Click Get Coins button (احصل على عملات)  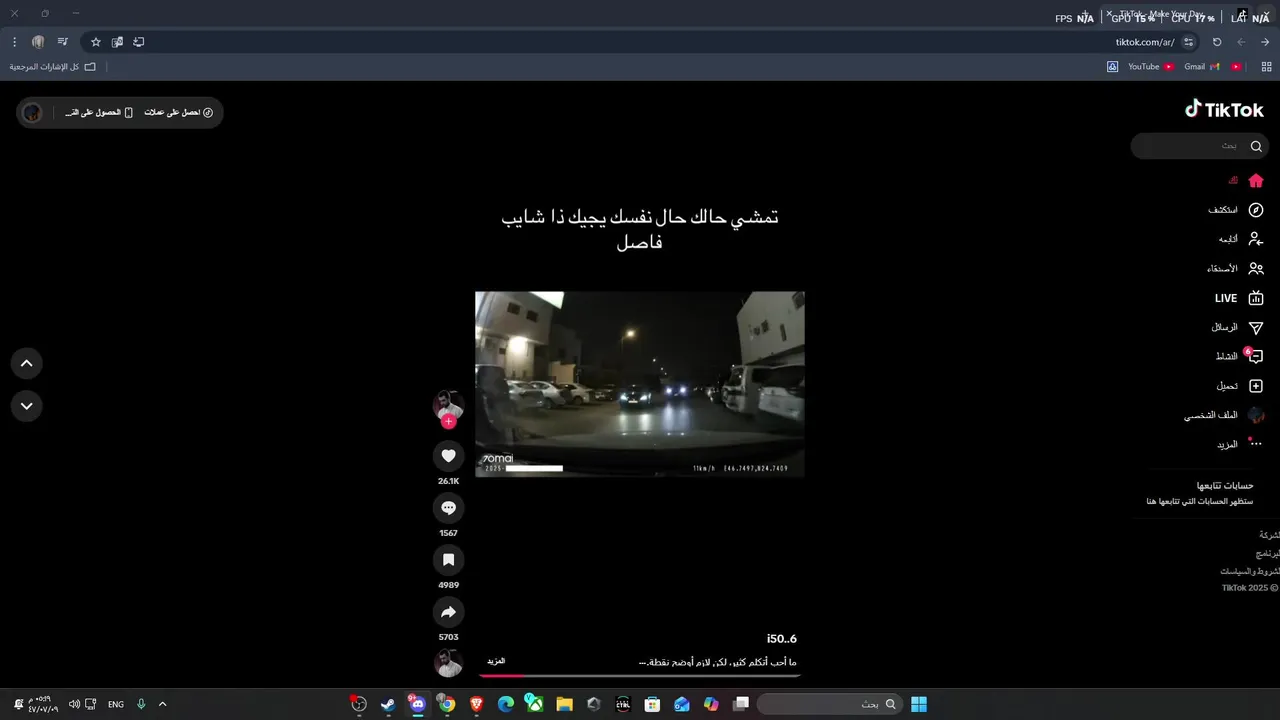(178, 112)
